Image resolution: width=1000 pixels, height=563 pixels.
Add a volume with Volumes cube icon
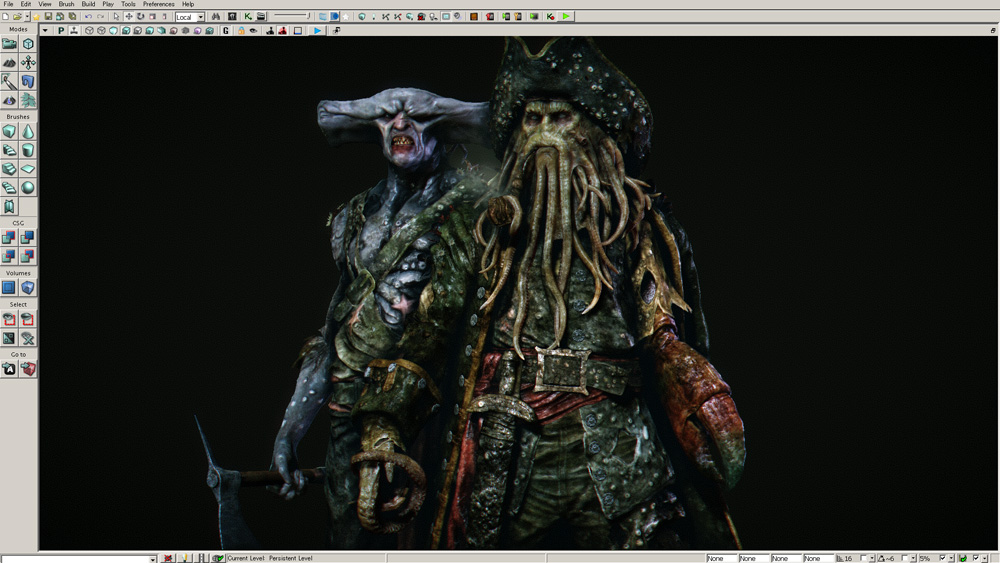[28, 288]
